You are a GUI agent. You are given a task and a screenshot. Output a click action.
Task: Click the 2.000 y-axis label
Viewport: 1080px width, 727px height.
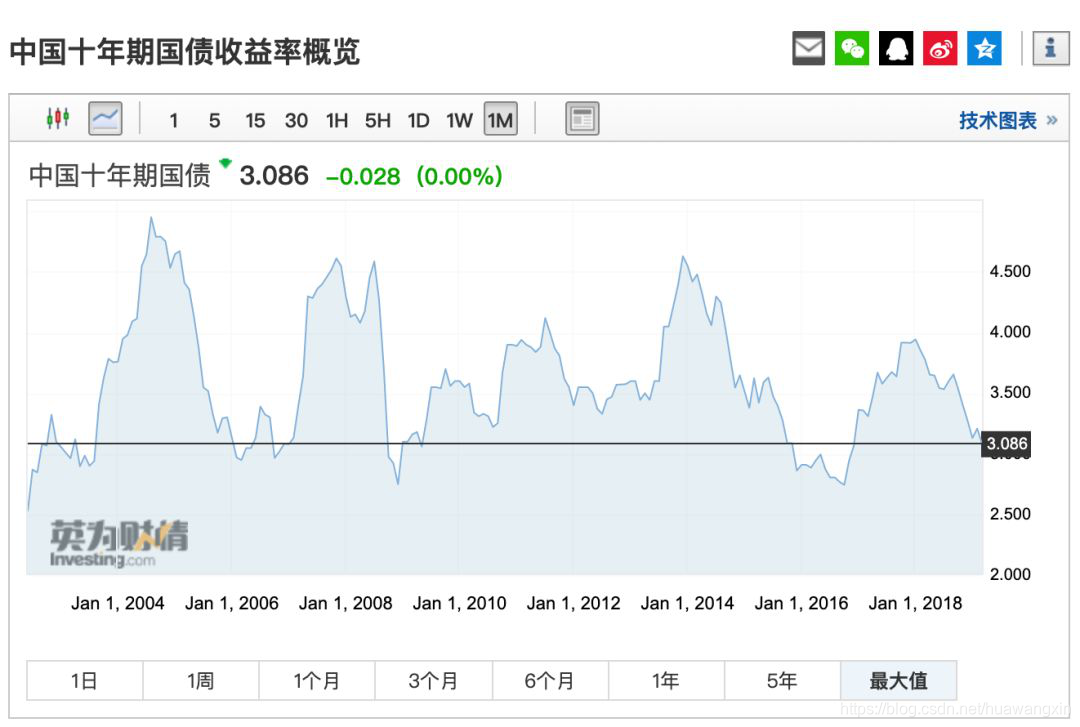coord(1010,574)
